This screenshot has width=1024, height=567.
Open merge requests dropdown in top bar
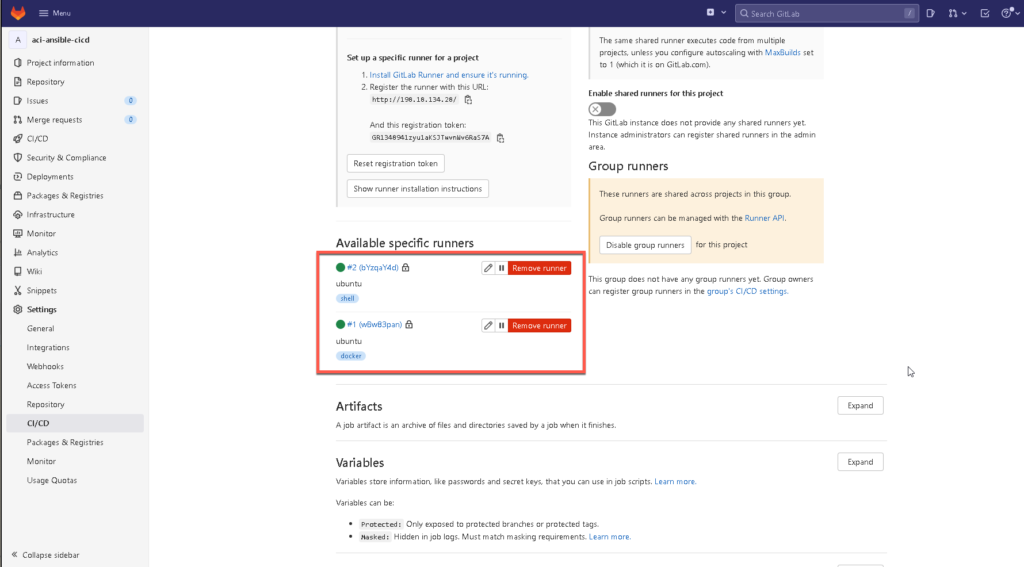[957, 13]
